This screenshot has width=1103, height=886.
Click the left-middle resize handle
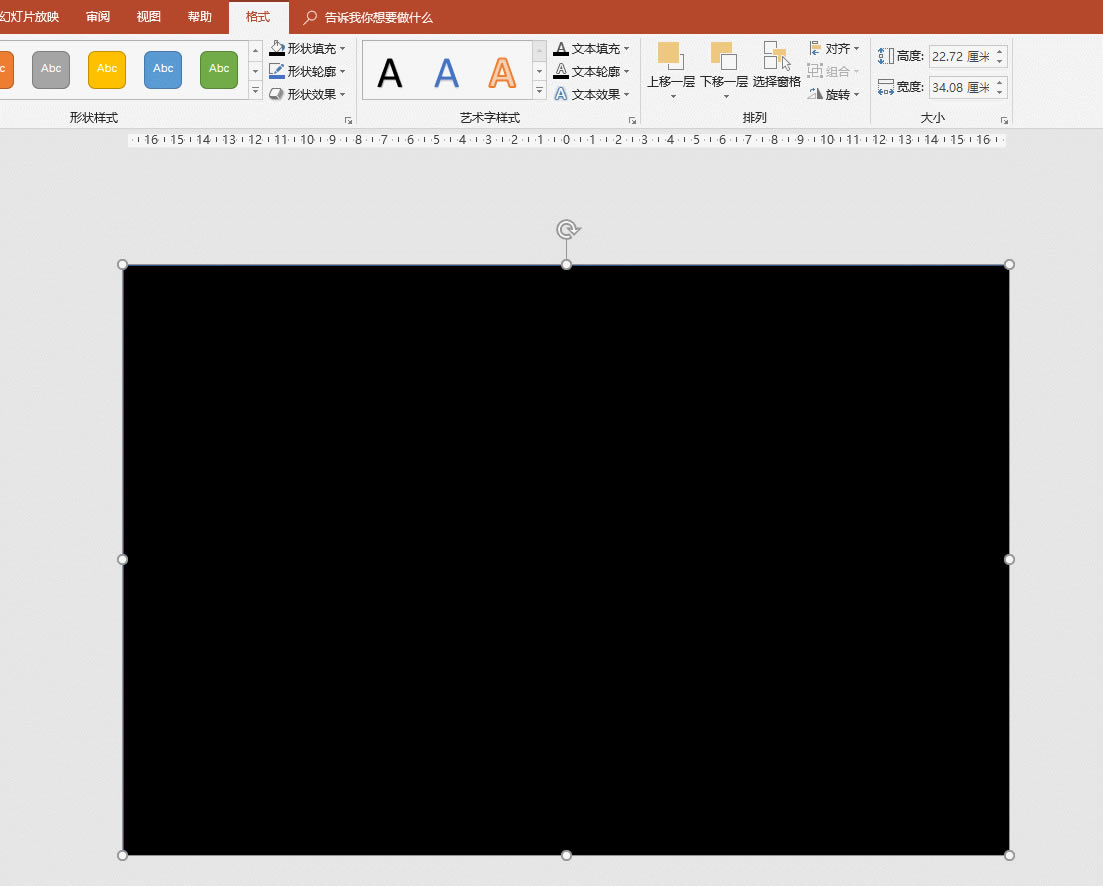tap(122, 560)
